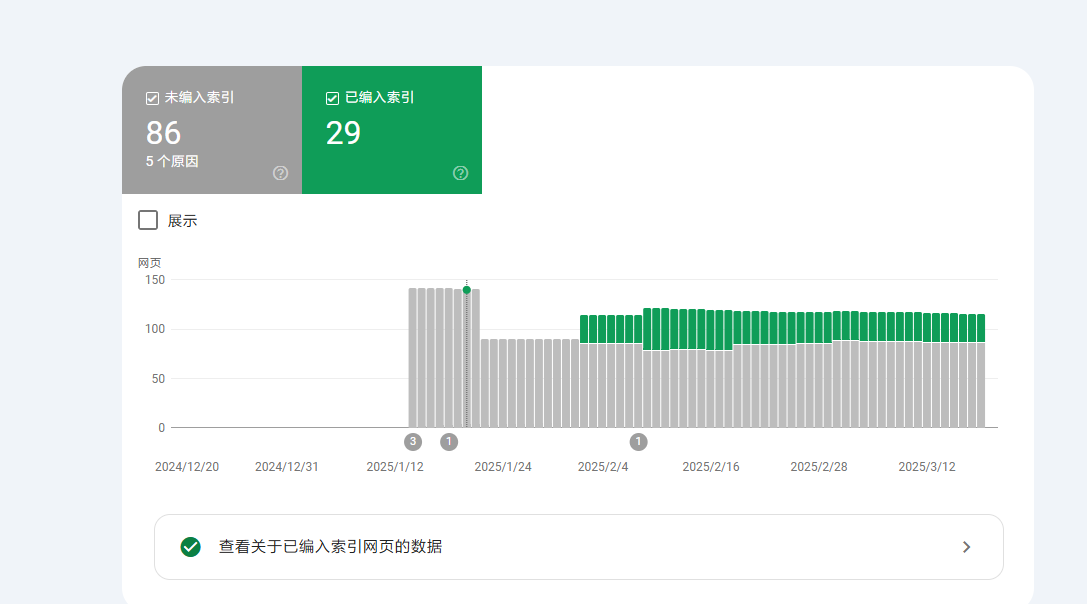
Task: Click the 展示 label text
Action: 182,221
